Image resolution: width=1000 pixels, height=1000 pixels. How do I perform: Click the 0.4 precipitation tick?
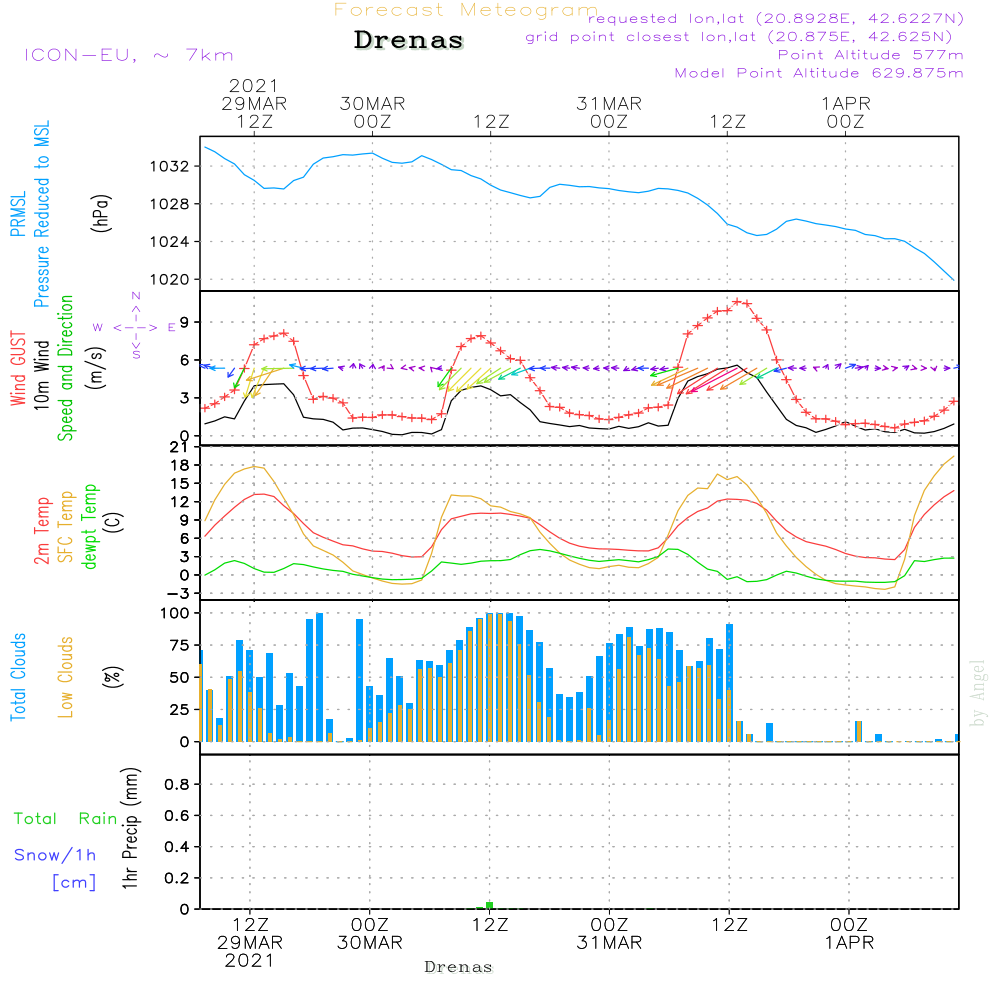[x=177, y=847]
